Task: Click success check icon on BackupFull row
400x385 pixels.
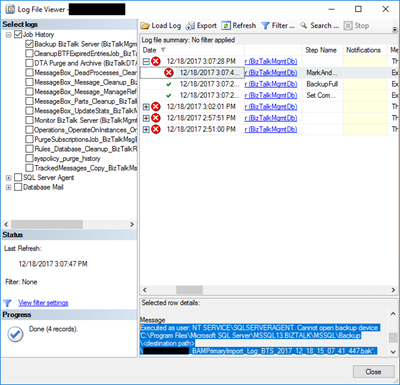Action: click(x=169, y=84)
